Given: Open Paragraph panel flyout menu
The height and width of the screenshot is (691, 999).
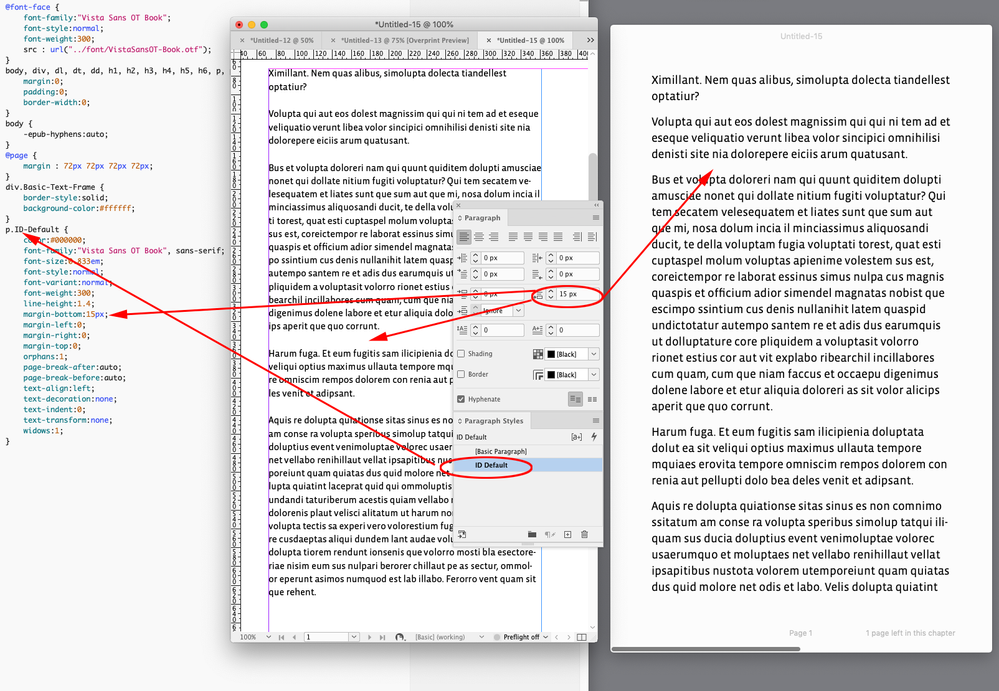Looking at the screenshot, I should click(596, 218).
